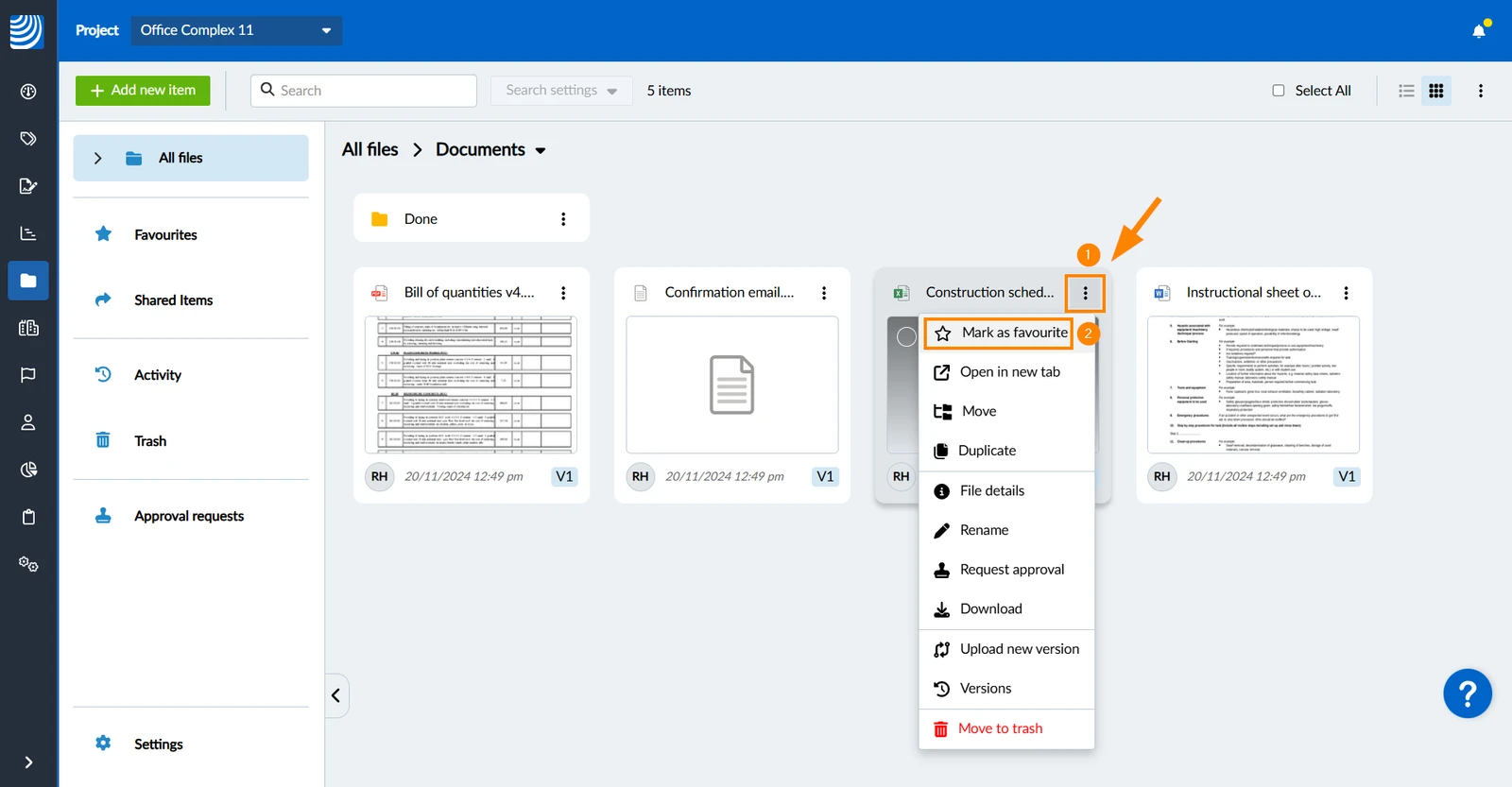The width and height of the screenshot is (1512, 787).
Task: Tick the Select All checkbox
Action: [x=1279, y=91]
